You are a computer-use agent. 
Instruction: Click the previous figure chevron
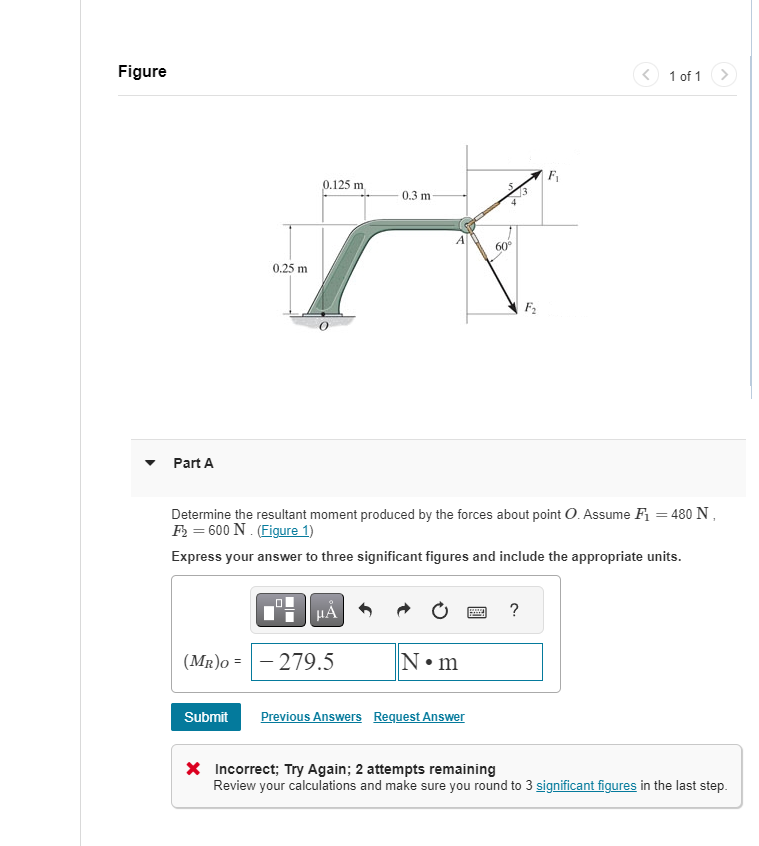[645, 74]
